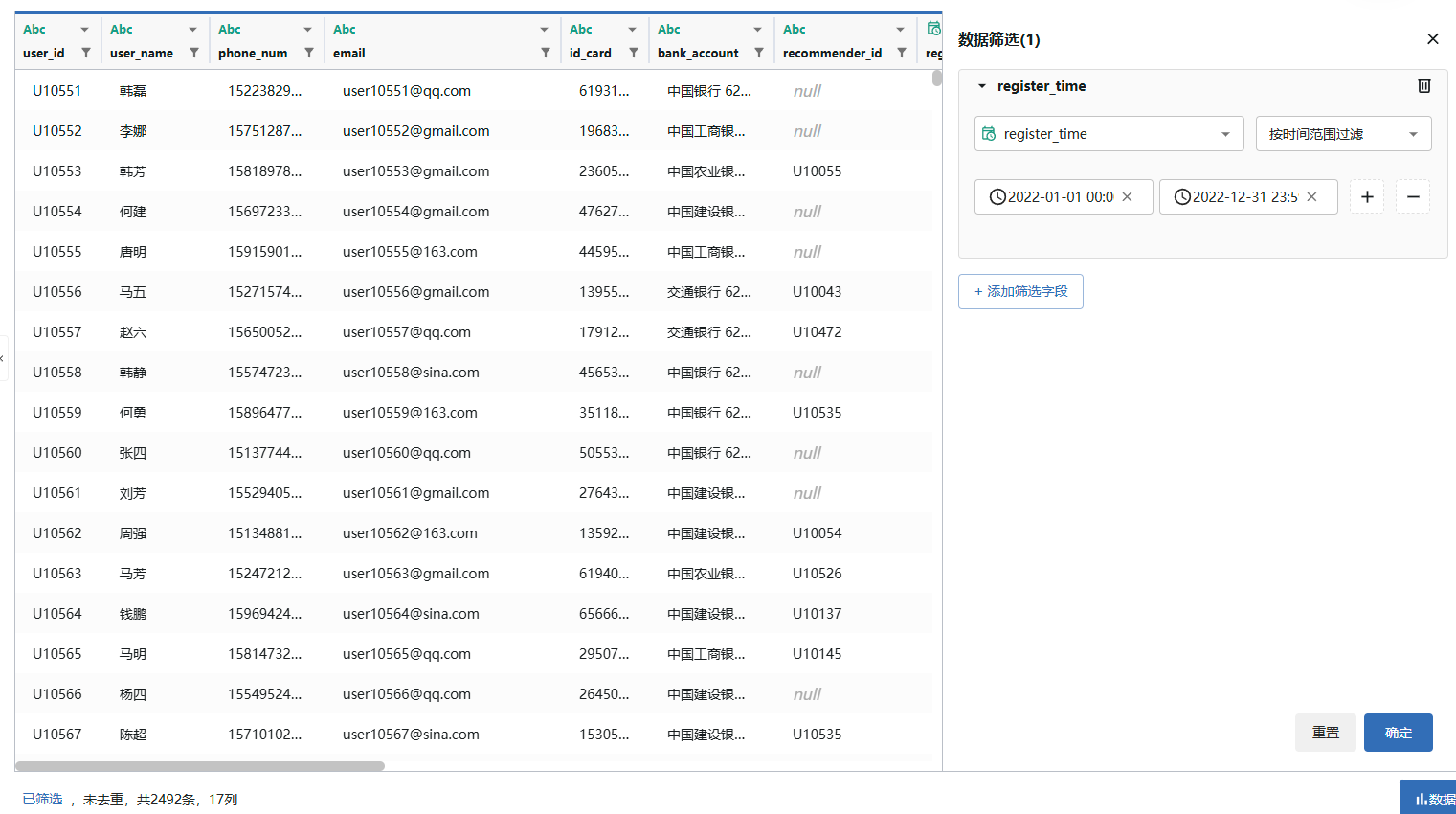Click the date-type icon of register column header
Image resolution: width=1456 pixels, height=814 pixels.
click(933, 29)
